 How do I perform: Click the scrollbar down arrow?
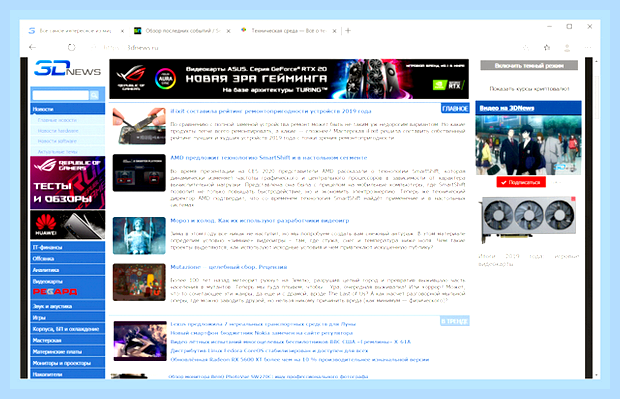[x=596, y=375]
